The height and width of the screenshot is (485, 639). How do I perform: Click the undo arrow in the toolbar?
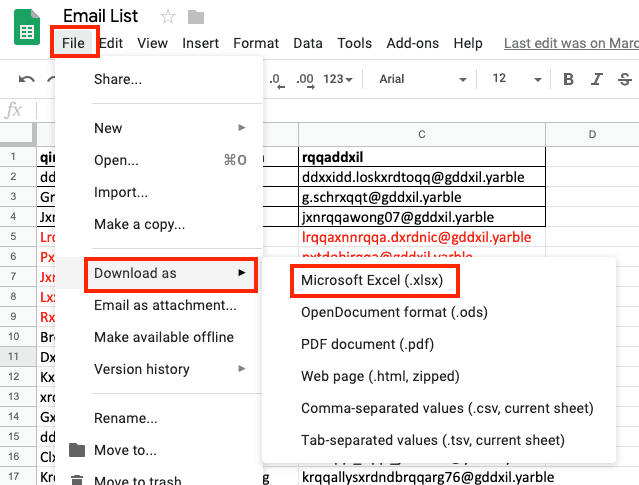[27, 80]
